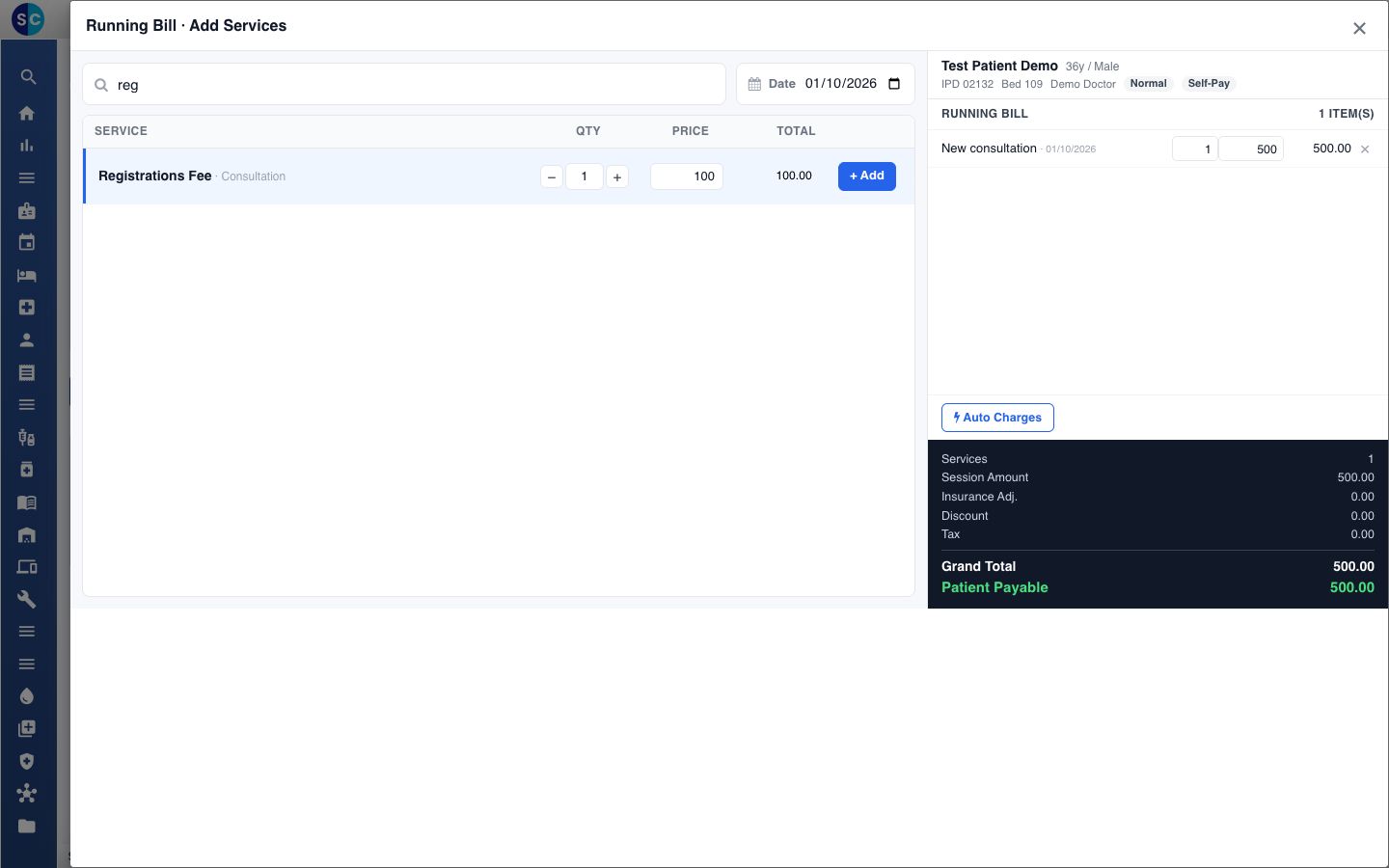Edit New consultation quantity in running bill
Image resolution: width=1389 pixels, height=868 pixels.
pyautogui.click(x=1195, y=149)
